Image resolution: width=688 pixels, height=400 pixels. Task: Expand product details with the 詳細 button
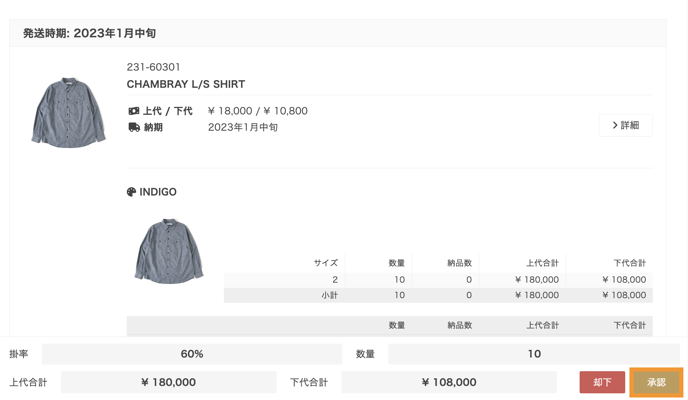(625, 125)
